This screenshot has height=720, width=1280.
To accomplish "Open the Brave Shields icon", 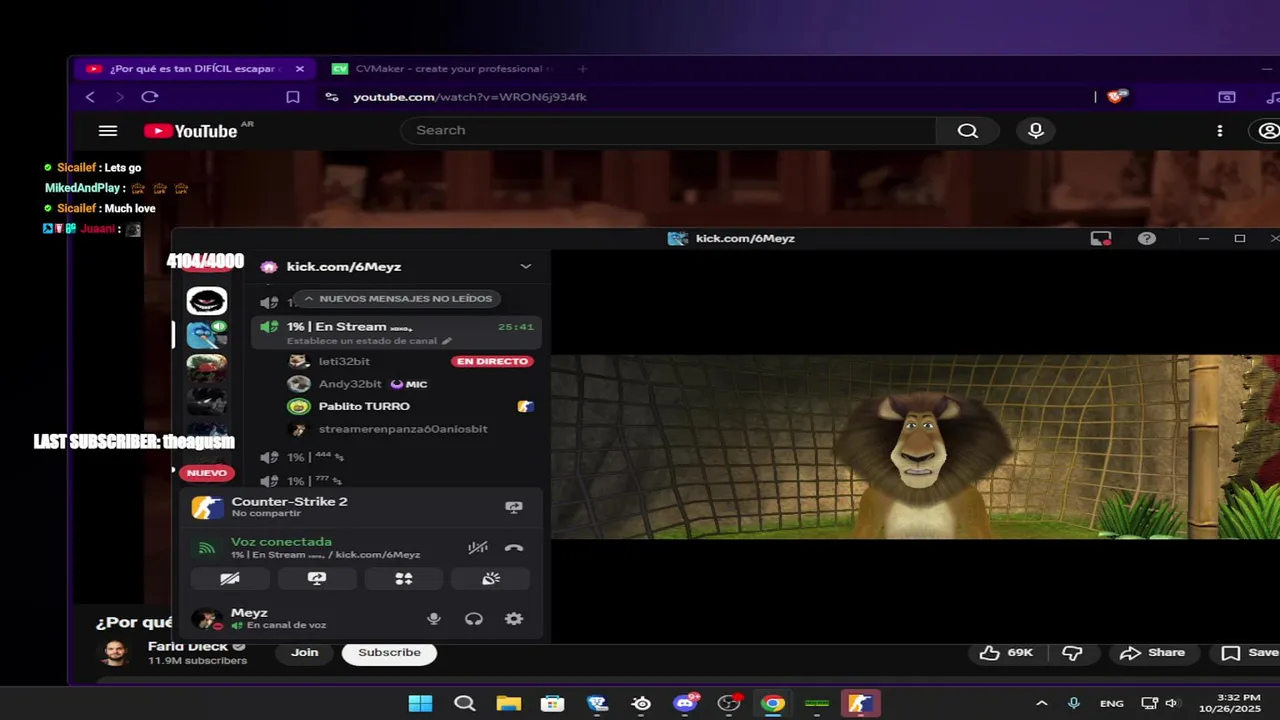I will 1117,97.
